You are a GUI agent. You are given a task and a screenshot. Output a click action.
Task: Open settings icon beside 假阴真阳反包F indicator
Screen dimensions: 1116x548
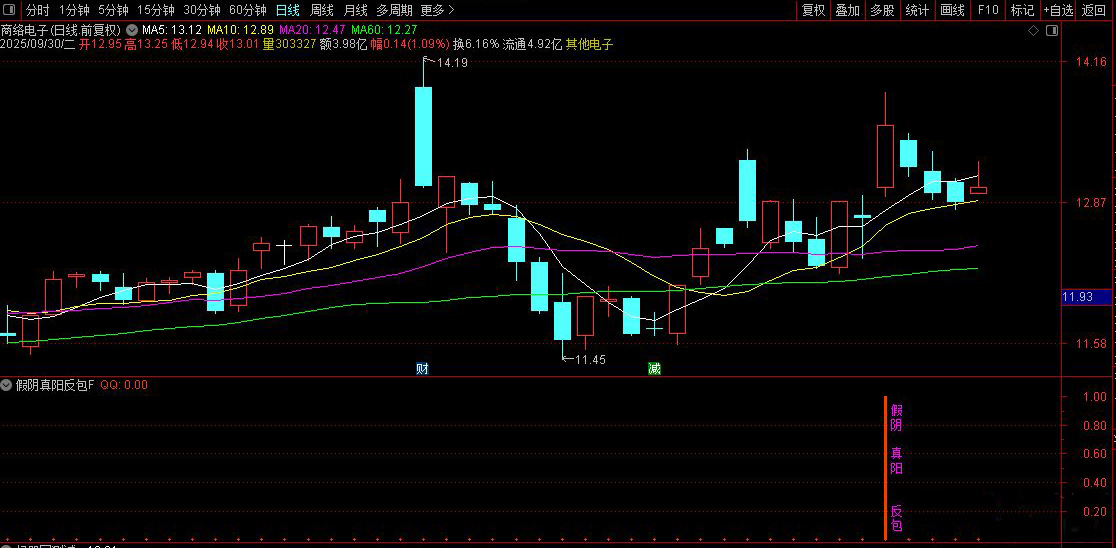[7, 385]
